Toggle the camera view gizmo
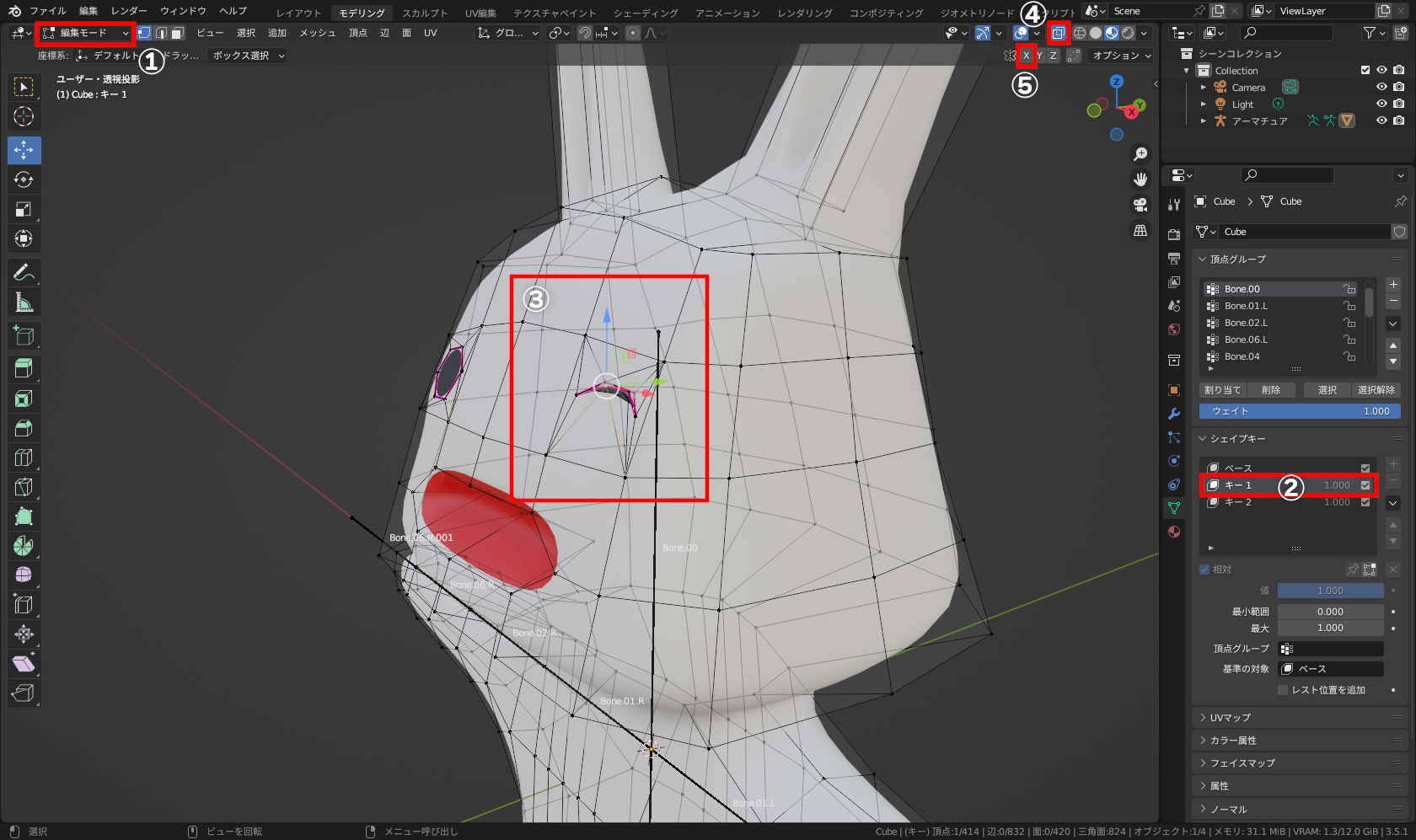This screenshot has width=1416, height=840. (x=1140, y=205)
